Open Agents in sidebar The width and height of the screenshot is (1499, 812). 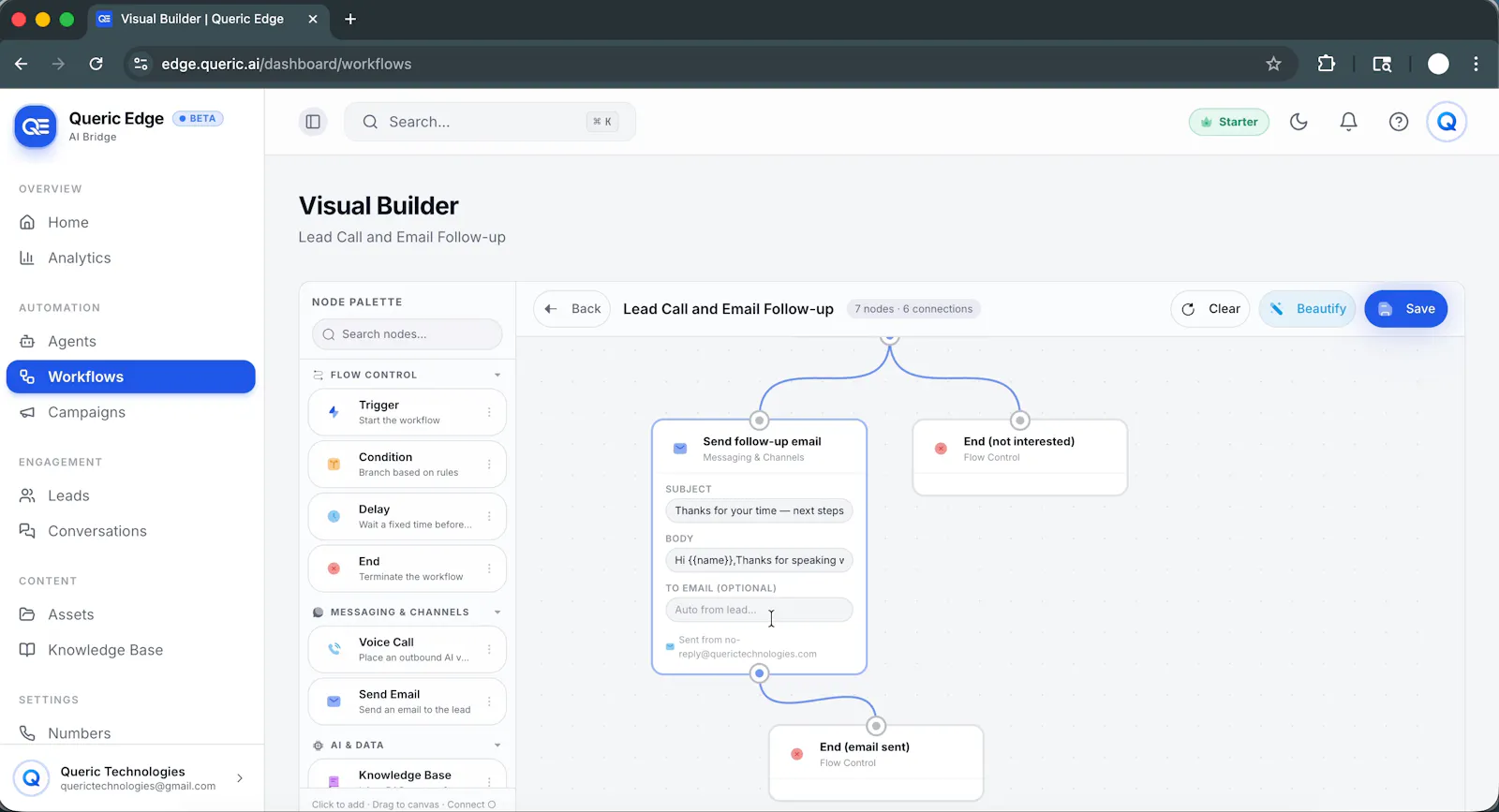(131, 341)
